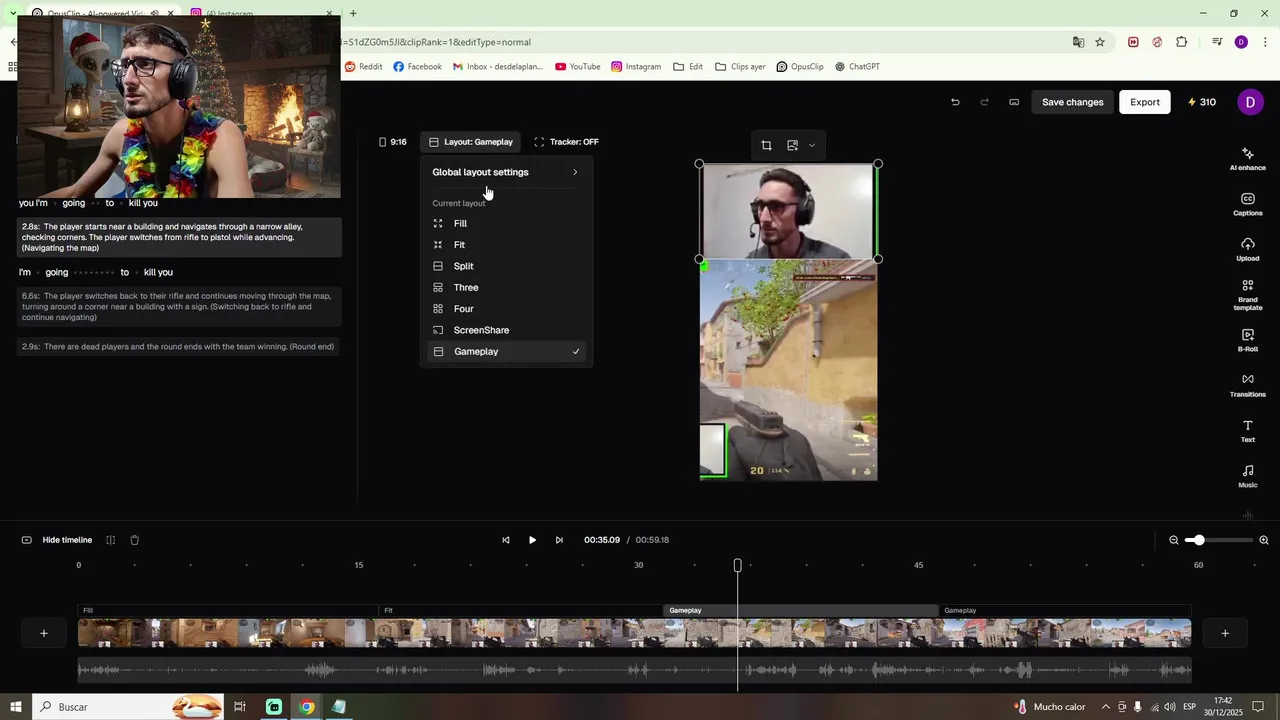Open the B-Roll panel
1280x720 pixels.
pos(1247,340)
